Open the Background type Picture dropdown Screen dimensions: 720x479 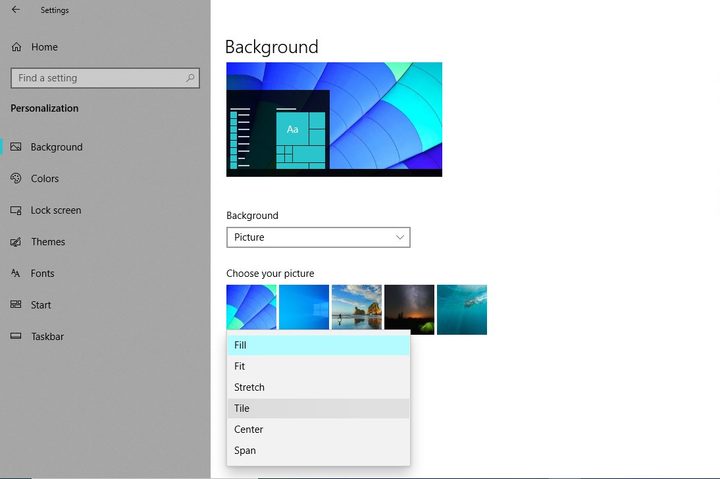(318, 237)
